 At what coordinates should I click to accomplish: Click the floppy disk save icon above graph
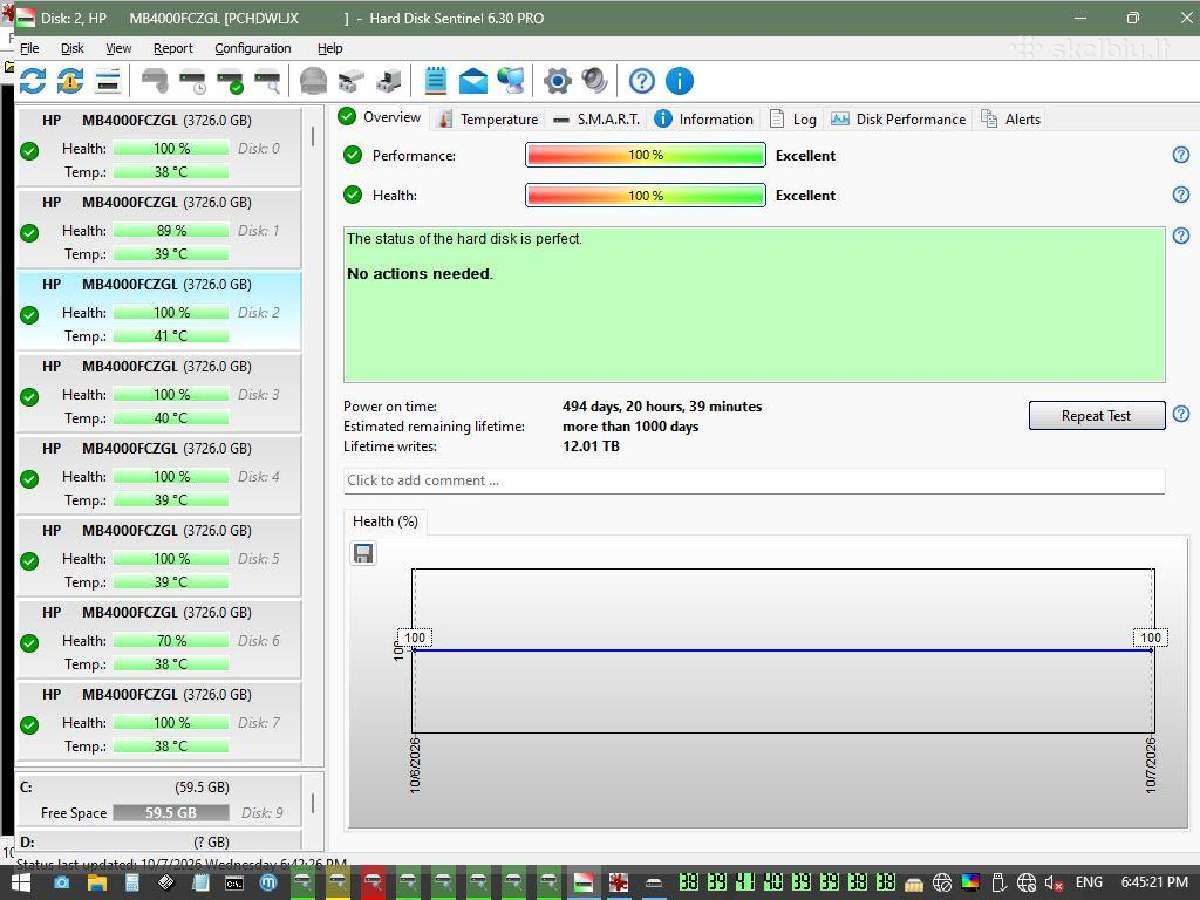pyautogui.click(x=364, y=554)
